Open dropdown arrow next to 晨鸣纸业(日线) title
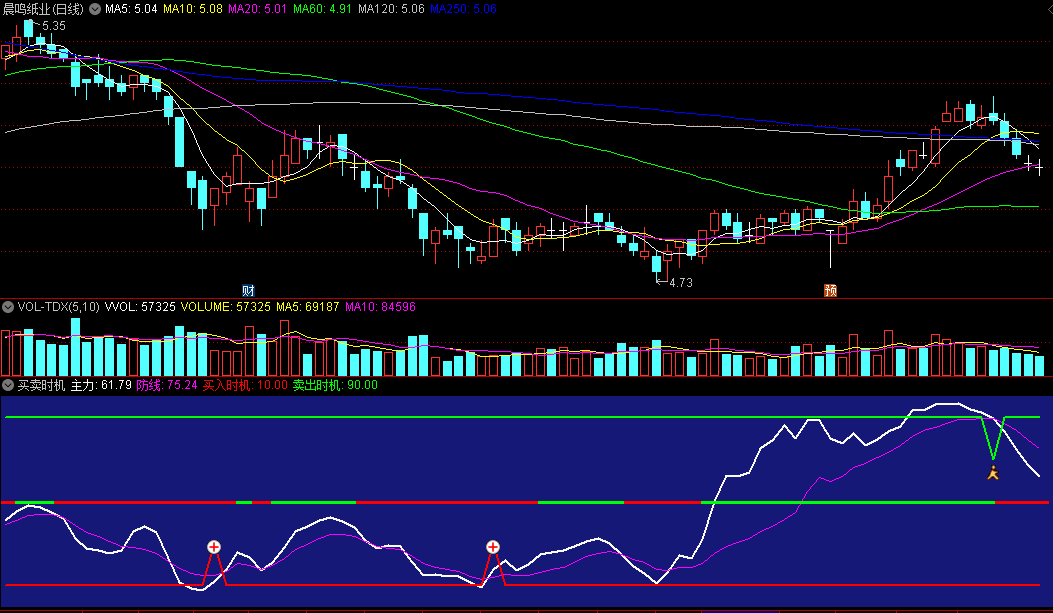Screen dimensions: 1053x613 95,9
